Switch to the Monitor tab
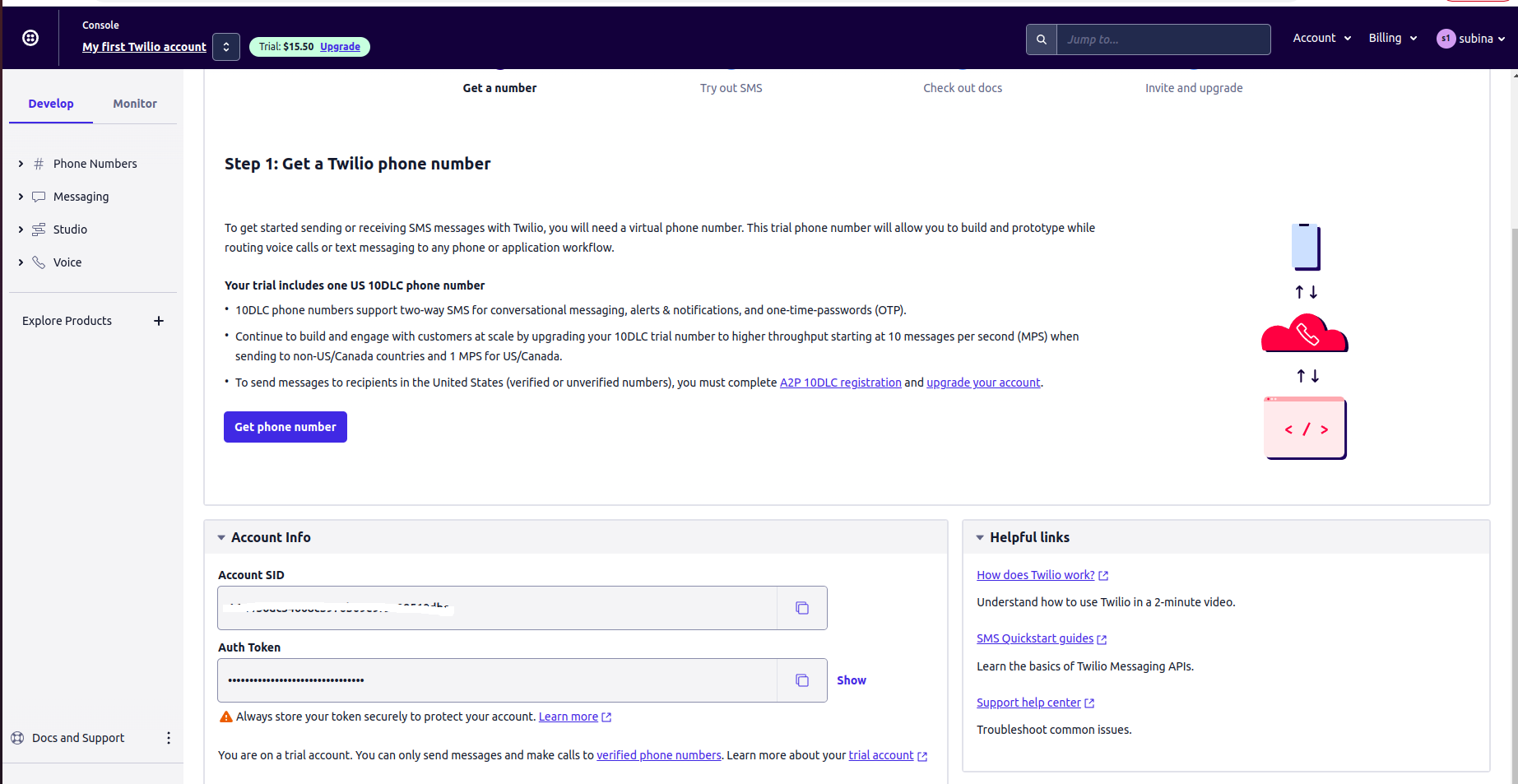 pos(135,104)
